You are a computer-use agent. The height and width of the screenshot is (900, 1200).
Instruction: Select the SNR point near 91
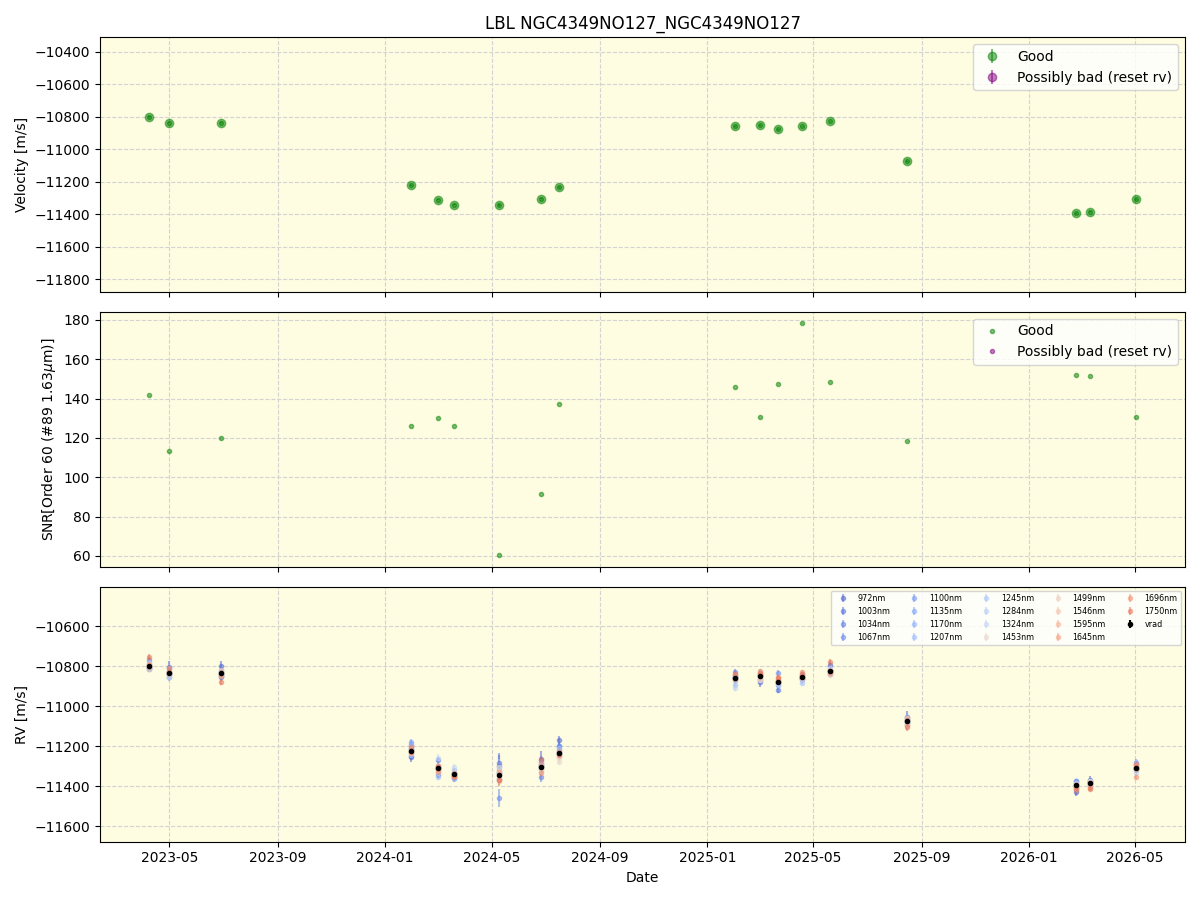pos(541,494)
